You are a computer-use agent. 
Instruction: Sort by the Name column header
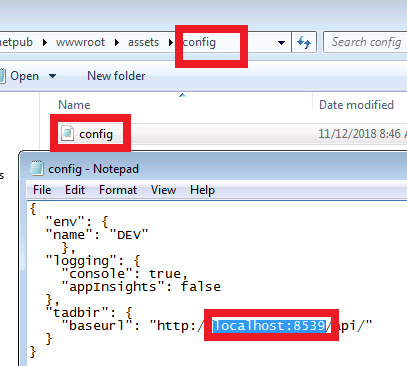[x=74, y=105]
